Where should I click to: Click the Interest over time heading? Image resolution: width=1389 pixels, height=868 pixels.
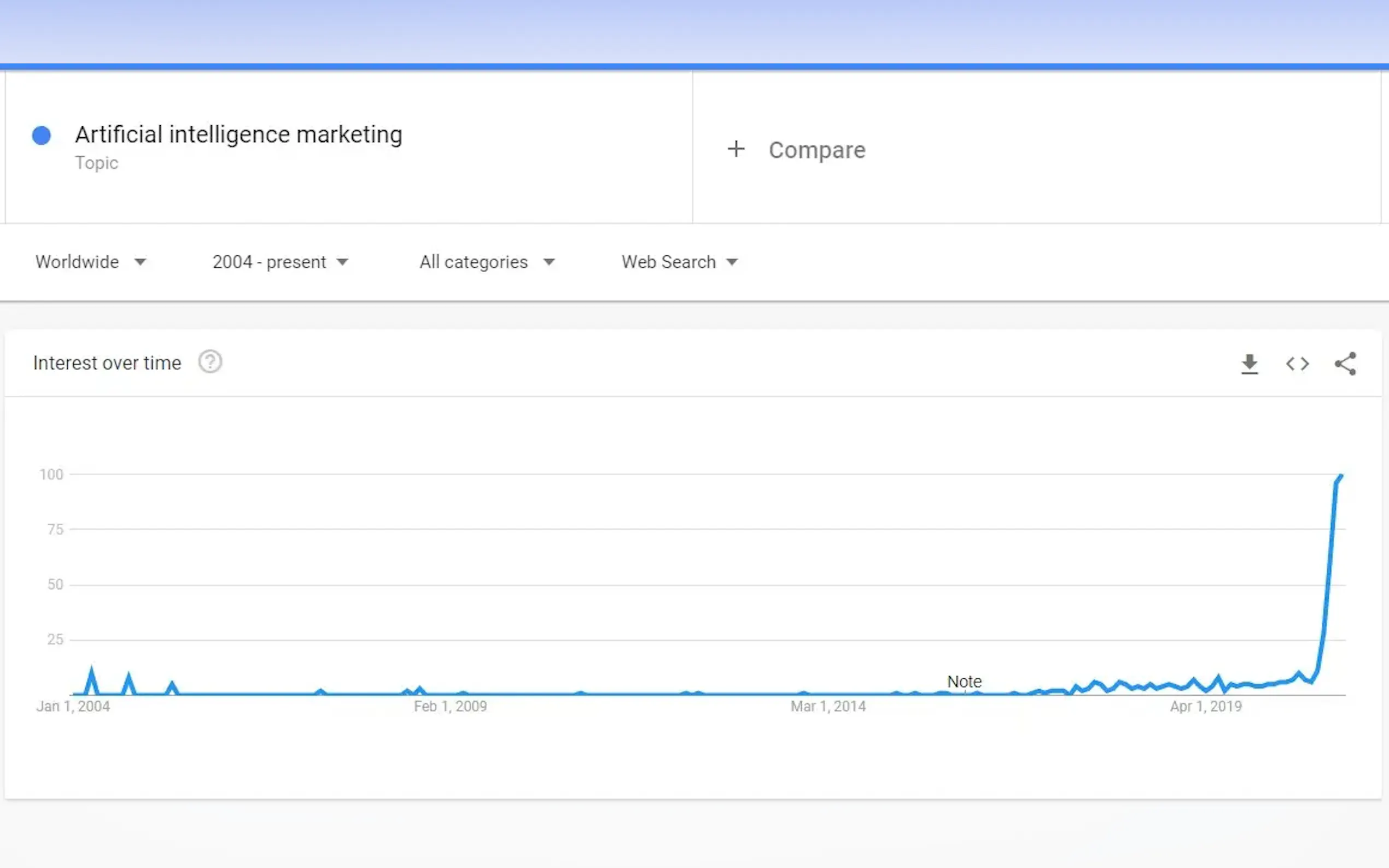(x=107, y=363)
